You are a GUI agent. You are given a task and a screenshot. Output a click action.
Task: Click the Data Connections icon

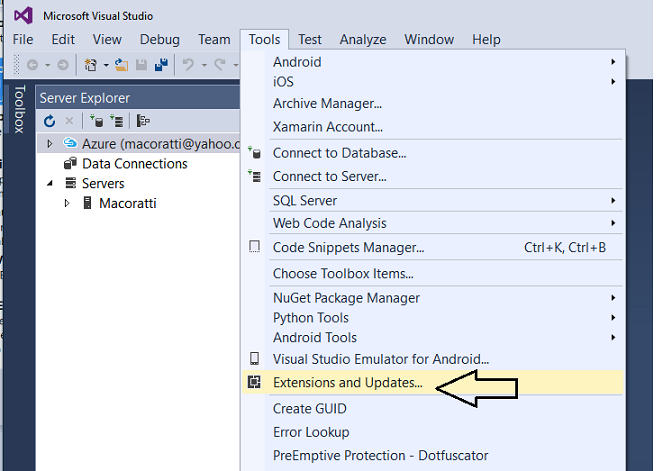(x=70, y=163)
